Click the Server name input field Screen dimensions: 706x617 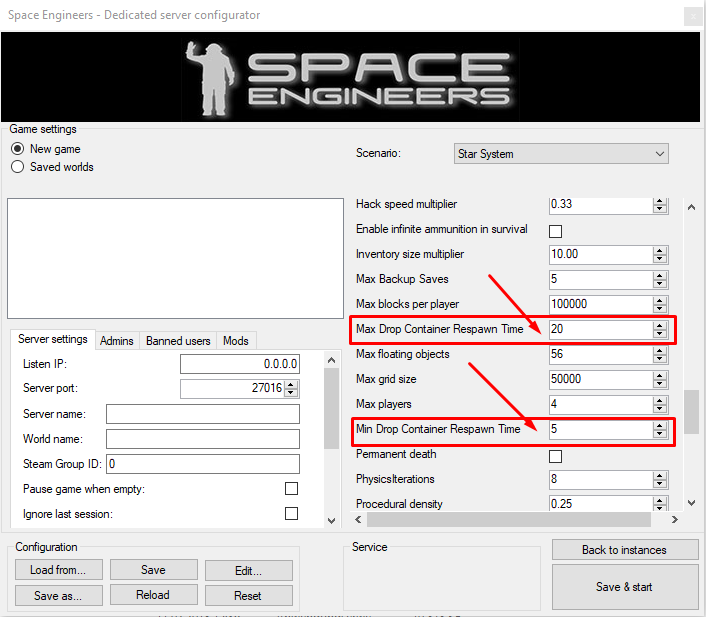tap(203, 414)
